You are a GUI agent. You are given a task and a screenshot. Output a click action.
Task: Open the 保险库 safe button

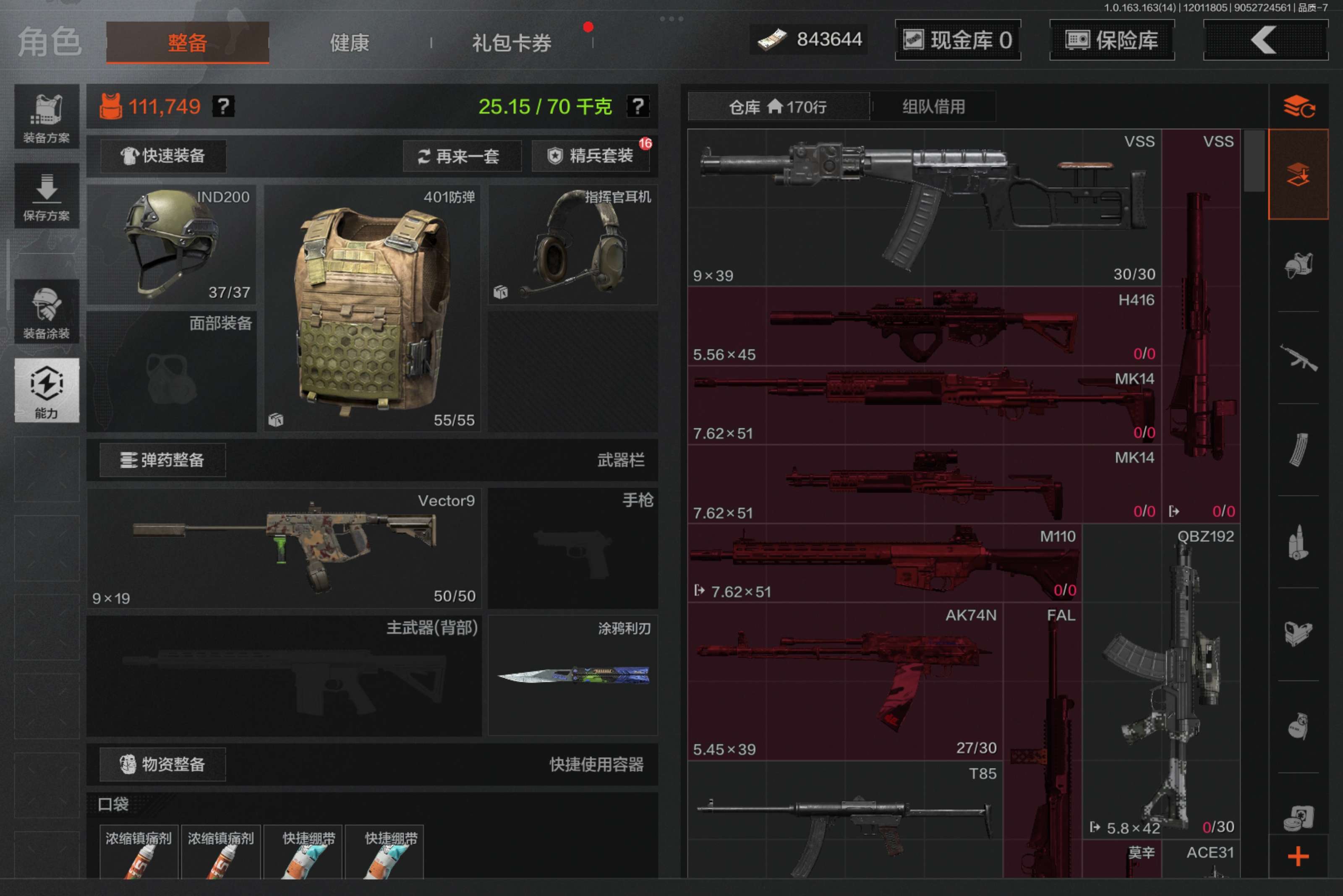tap(1111, 40)
